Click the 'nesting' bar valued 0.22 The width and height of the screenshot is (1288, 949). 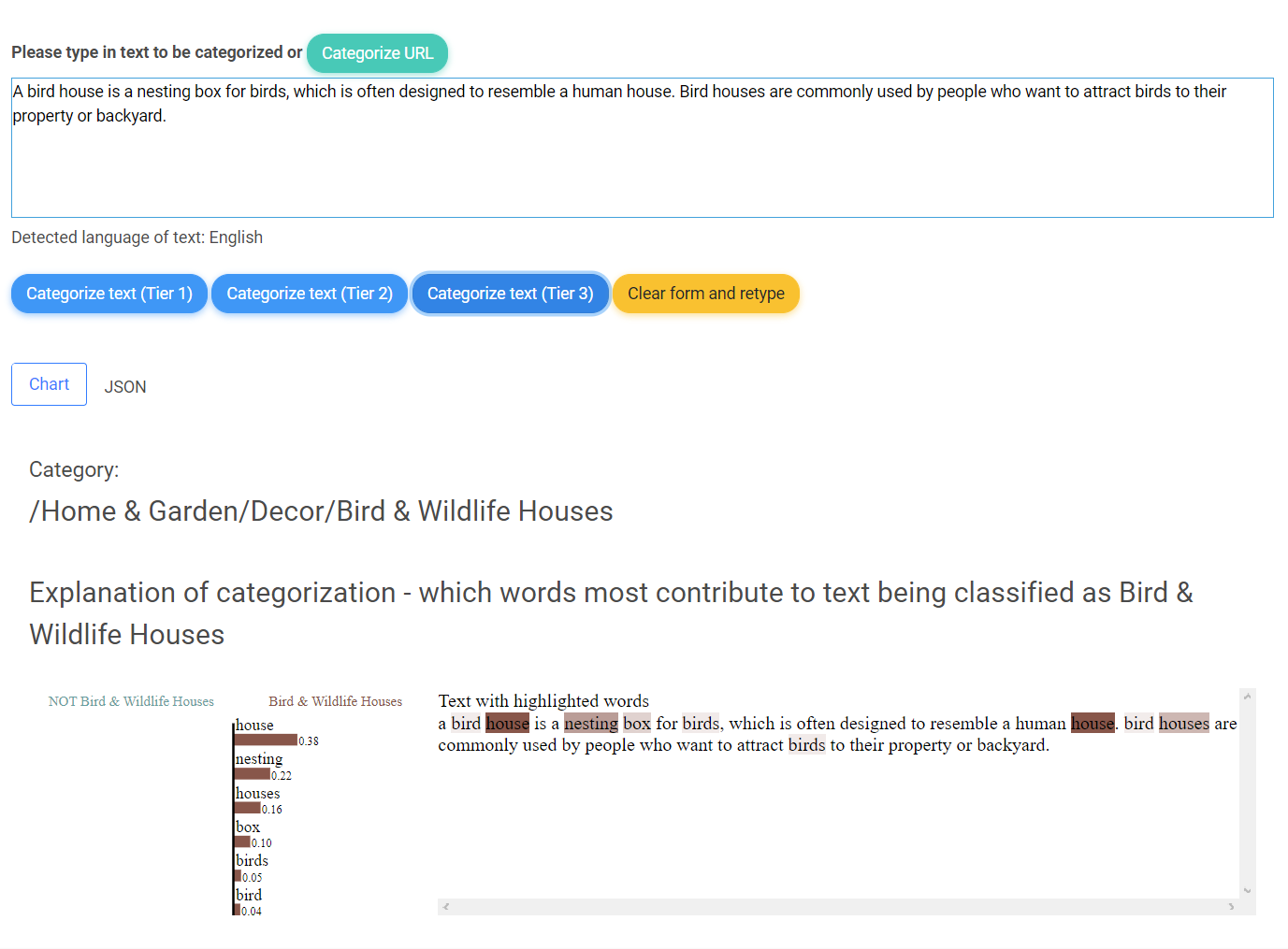(x=253, y=774)
